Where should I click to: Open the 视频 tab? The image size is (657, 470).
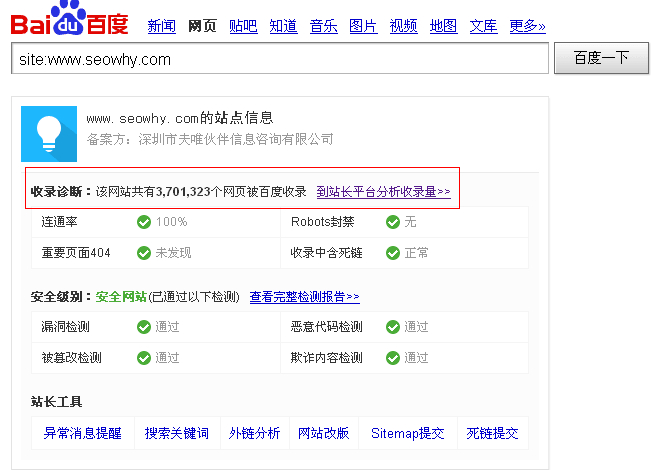404,26
